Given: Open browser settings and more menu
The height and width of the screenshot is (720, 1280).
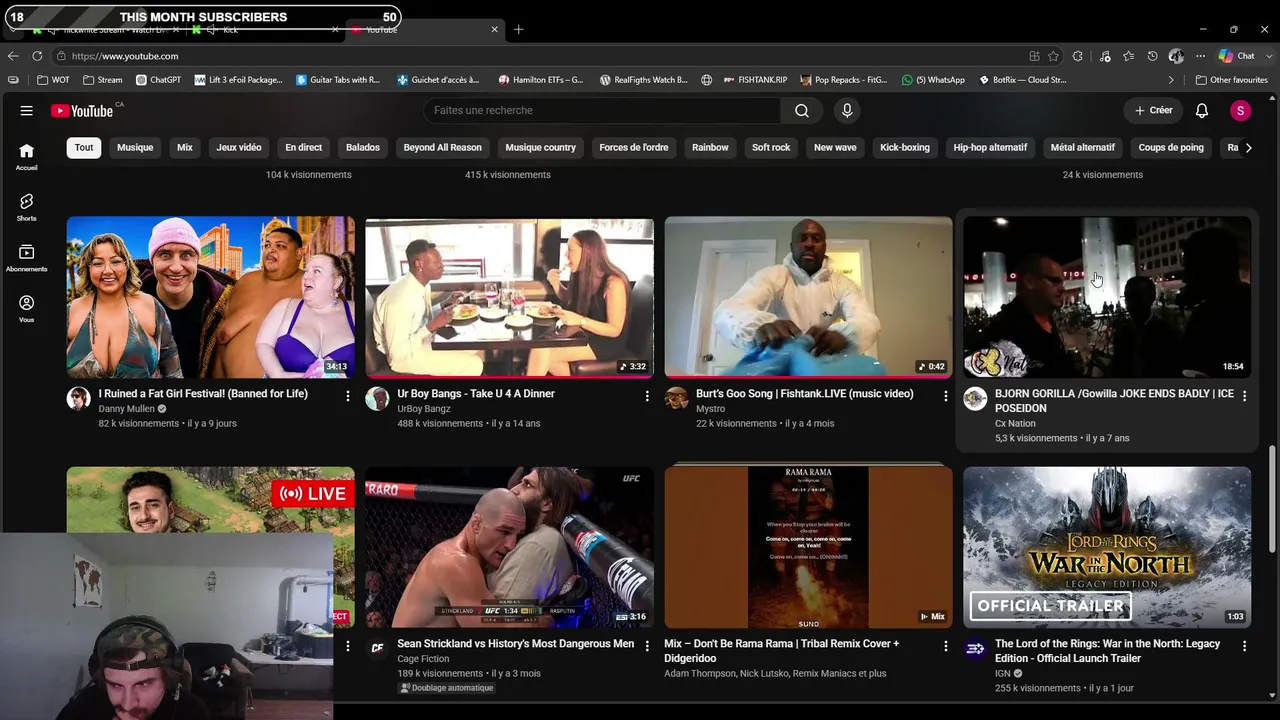Looking at the screenshot, I should (1200, 56).
